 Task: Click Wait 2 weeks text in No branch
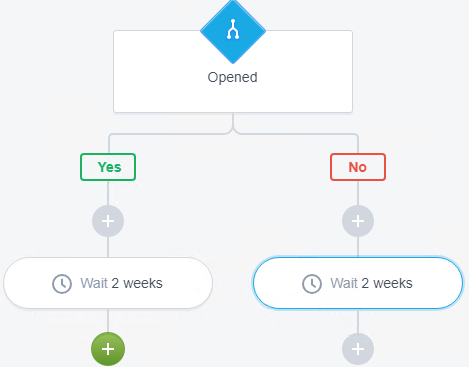point(371,283)
